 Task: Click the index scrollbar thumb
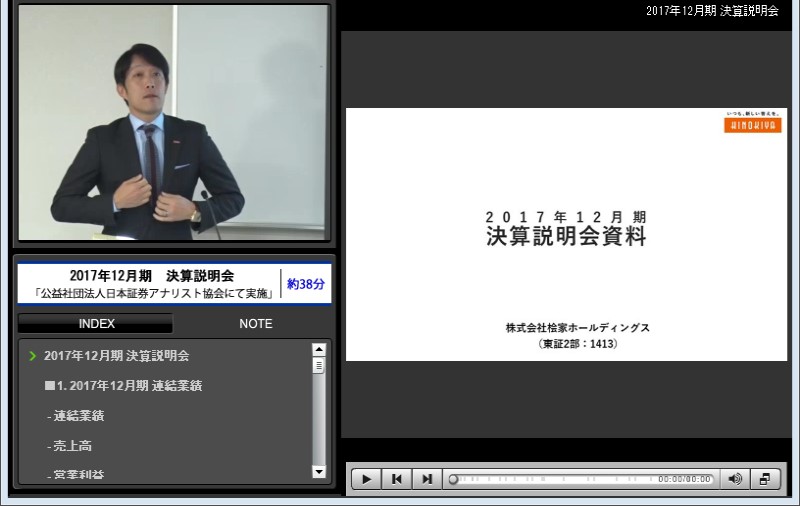pos(319,366)
